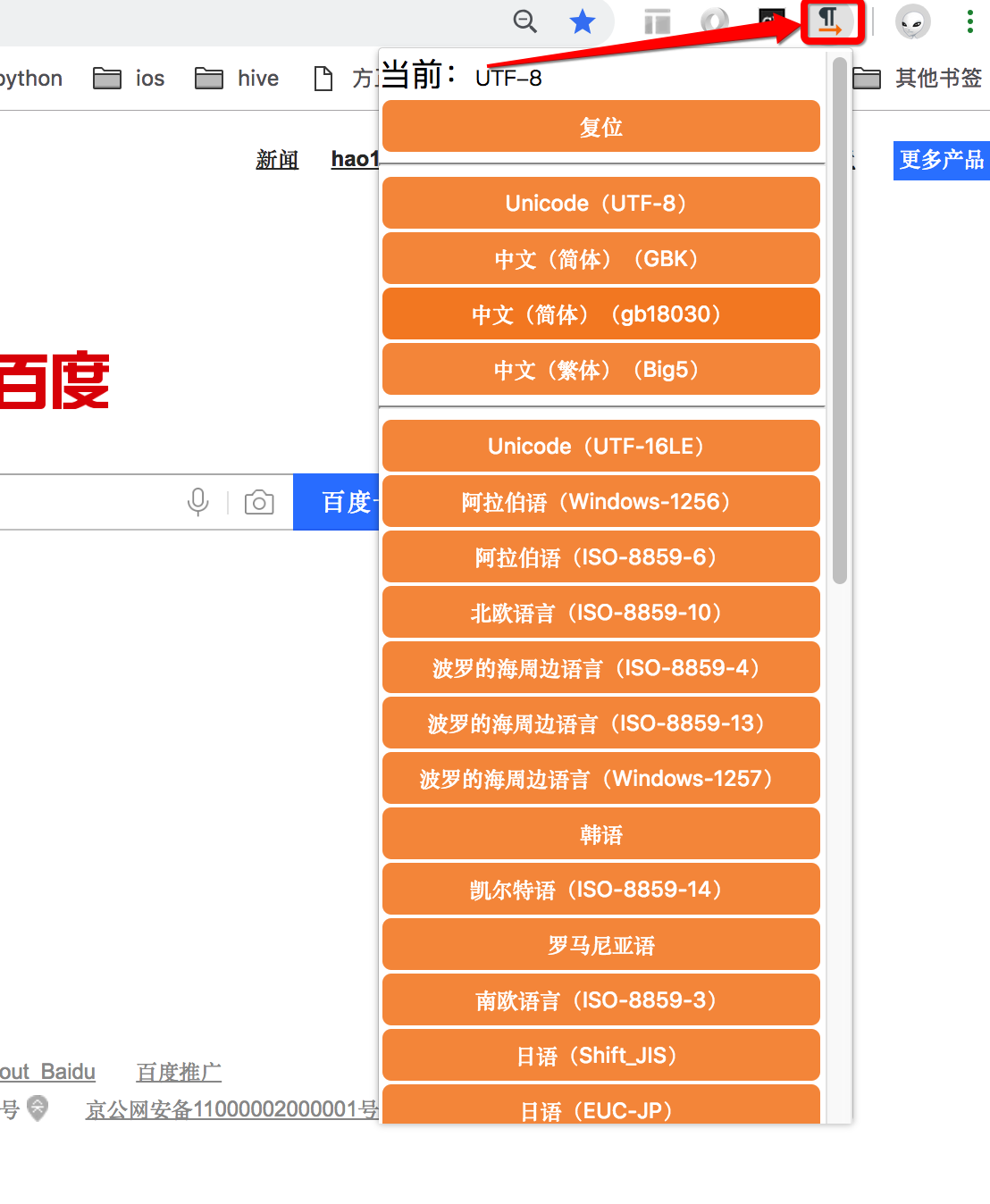Select 罗马尼亚语 encoding option
Screen dimensions: 990x1204
click(x=601, y=944)
